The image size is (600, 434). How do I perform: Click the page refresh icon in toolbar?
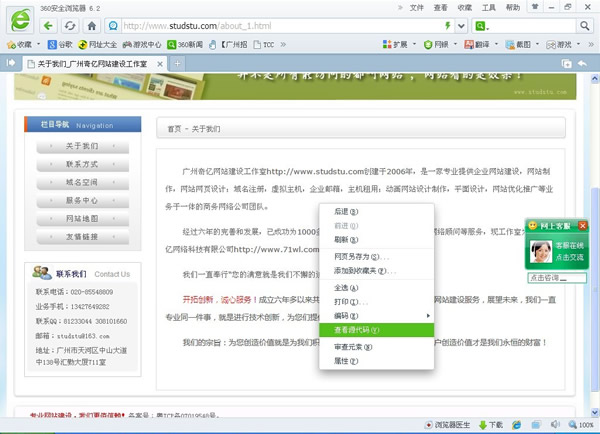pyautogui.click(x=69, y=25)
